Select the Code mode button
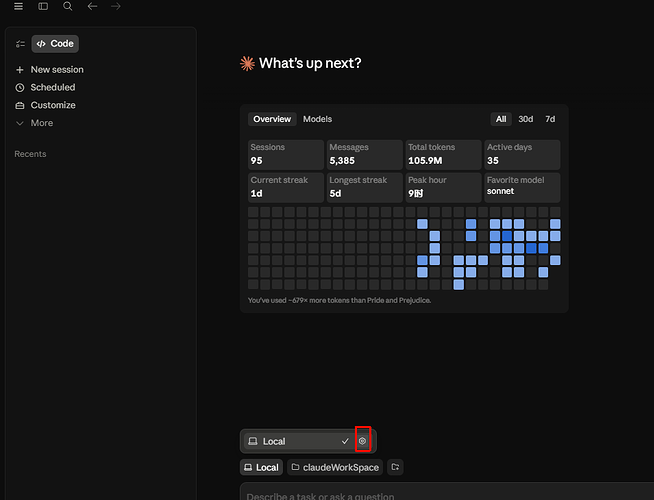Viewport: 654px width, 500px height. click(55, 44)
